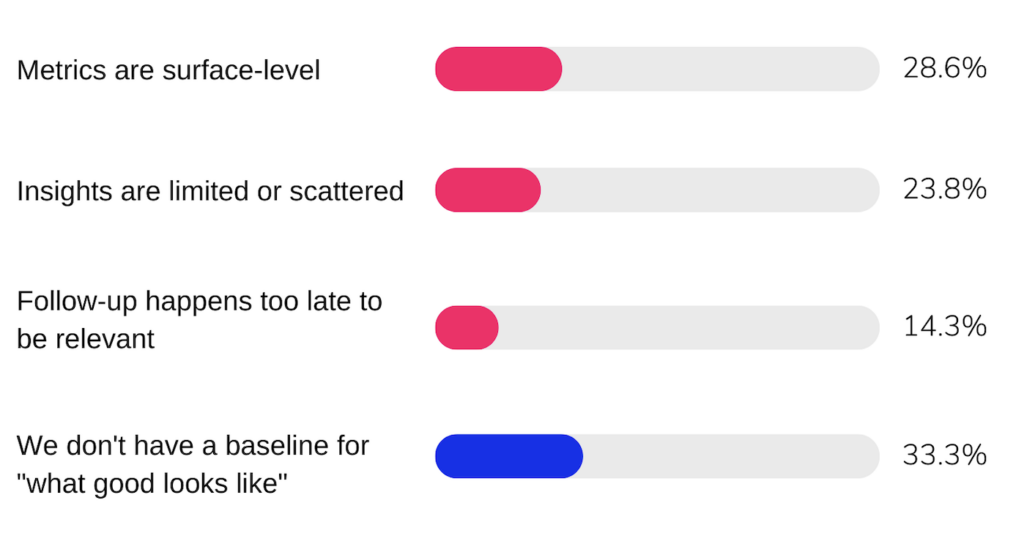The image size is (1024, 533).
Task: Click the short pink Follow-up filled bar
Action: 466,328
